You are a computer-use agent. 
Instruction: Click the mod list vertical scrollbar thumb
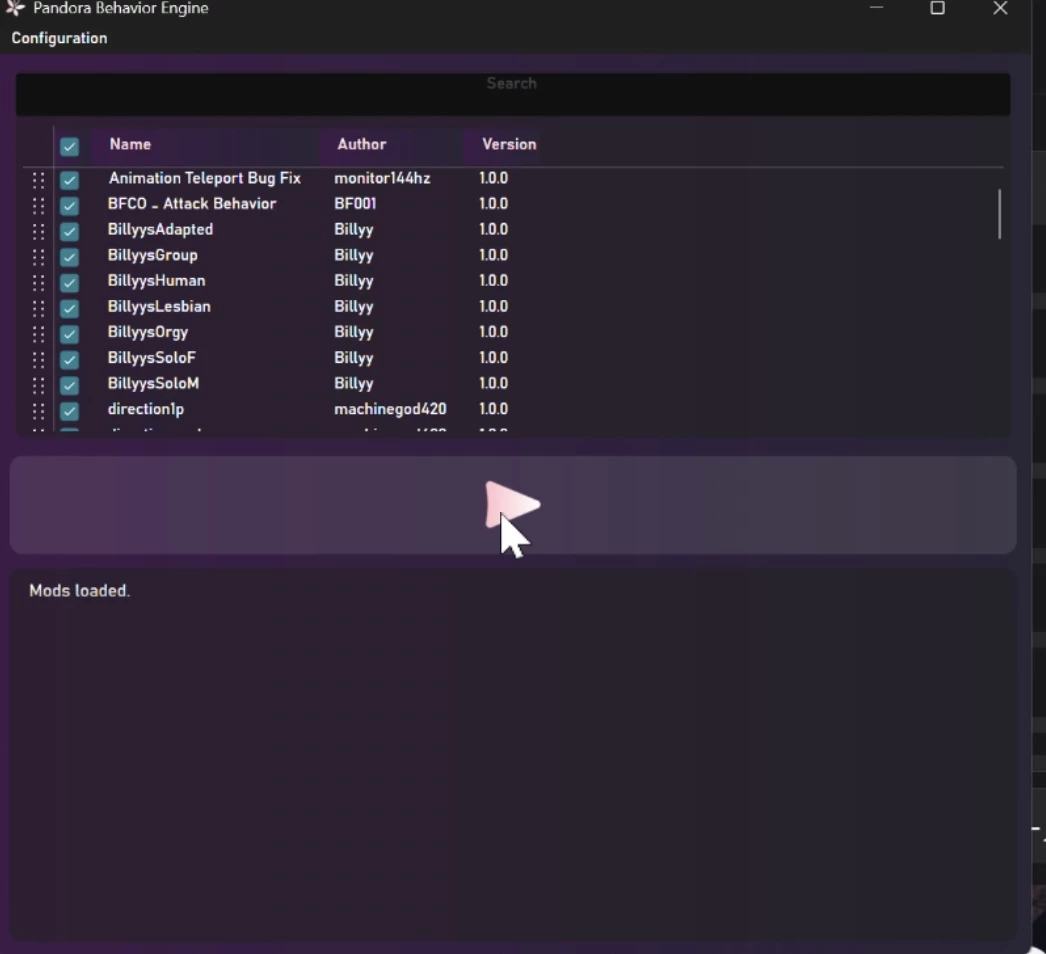[x=999, y=213]
